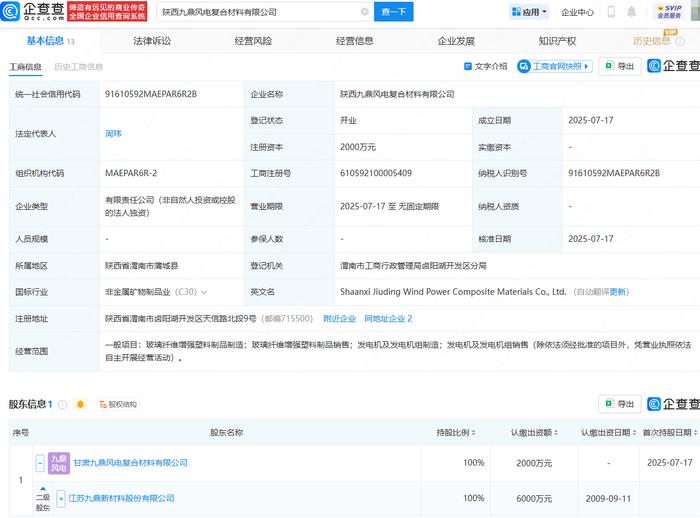Open legal representative 周玮 link

click(x=113, y=134)
